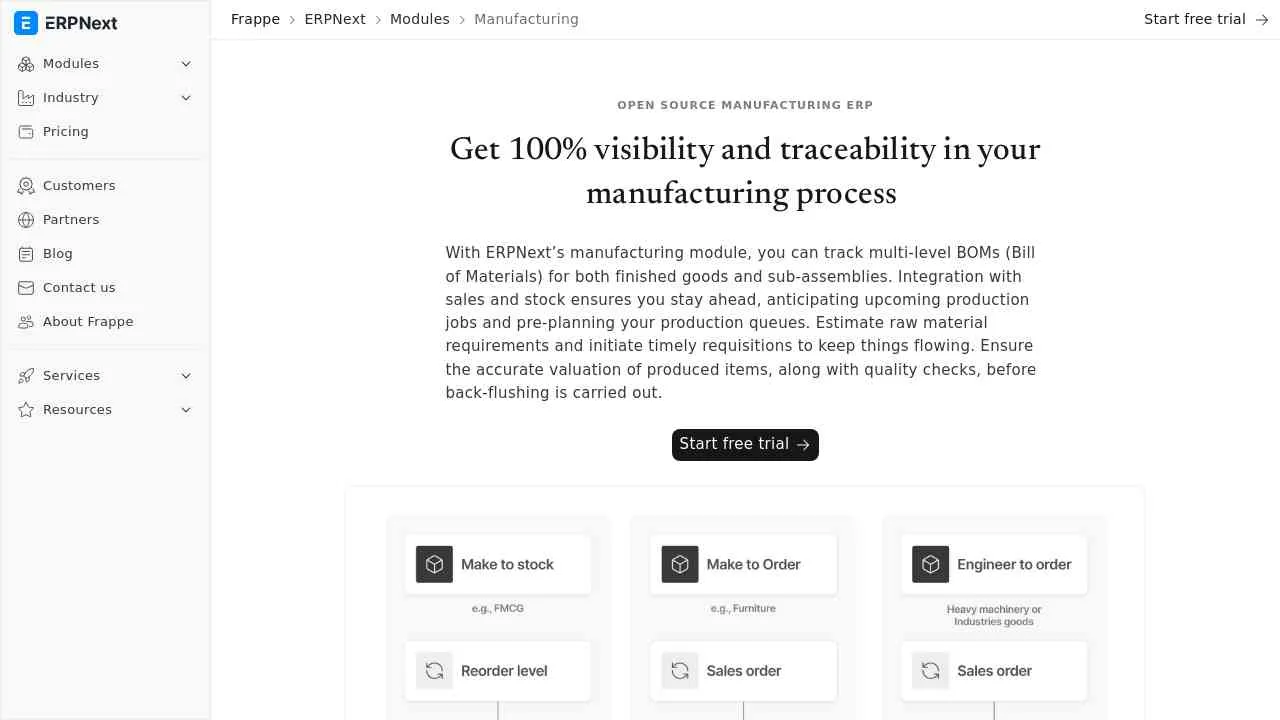Go to Frappe in the breadcrumb
Image resolution: width=1280 pixels, height=720 pixels.
255,19
